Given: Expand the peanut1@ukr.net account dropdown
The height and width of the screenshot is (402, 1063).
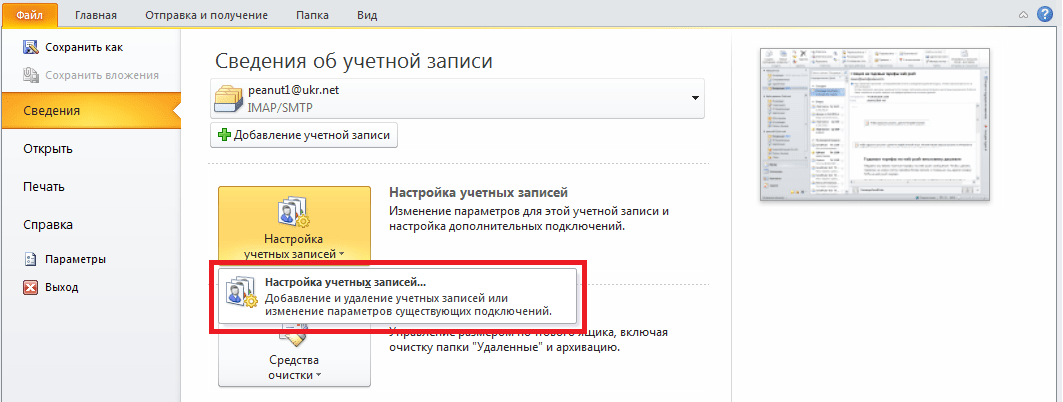Looking at the screenshot, I should (694, 99).
